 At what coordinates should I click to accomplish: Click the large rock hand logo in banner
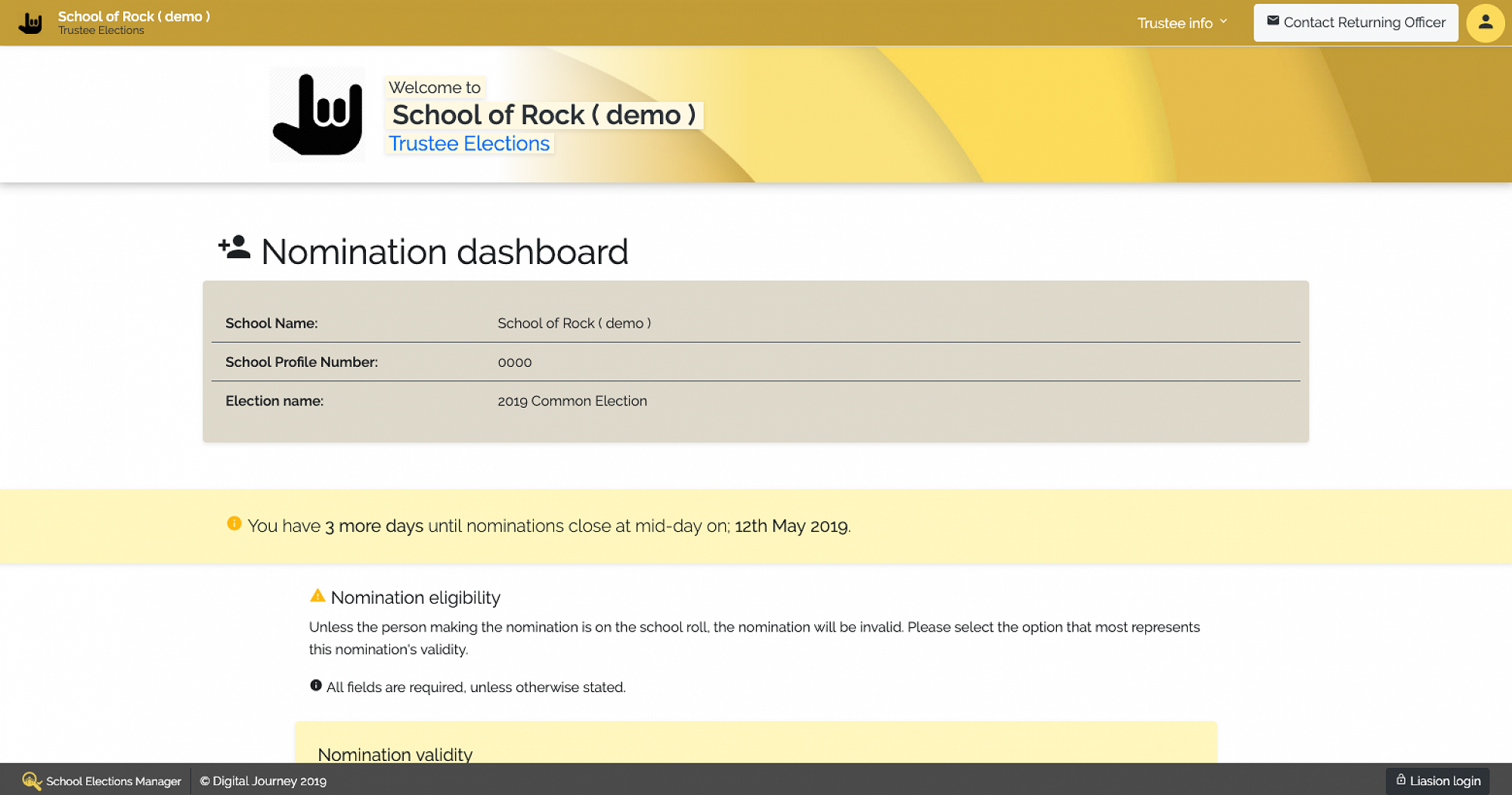(318, 115)
